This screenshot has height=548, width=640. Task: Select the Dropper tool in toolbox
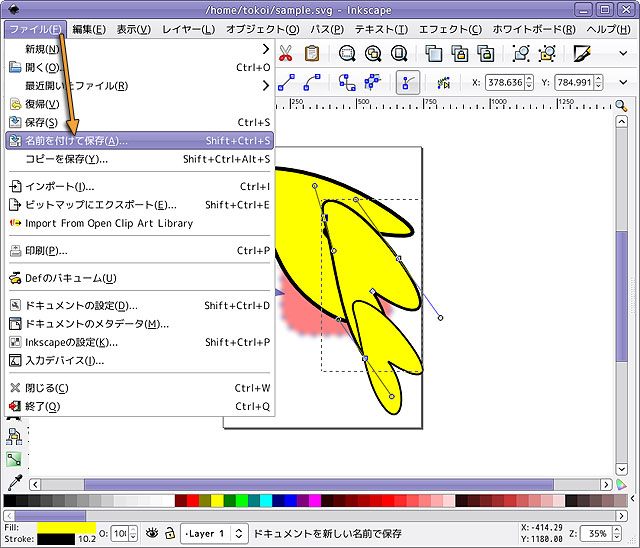tap(14, 483)
